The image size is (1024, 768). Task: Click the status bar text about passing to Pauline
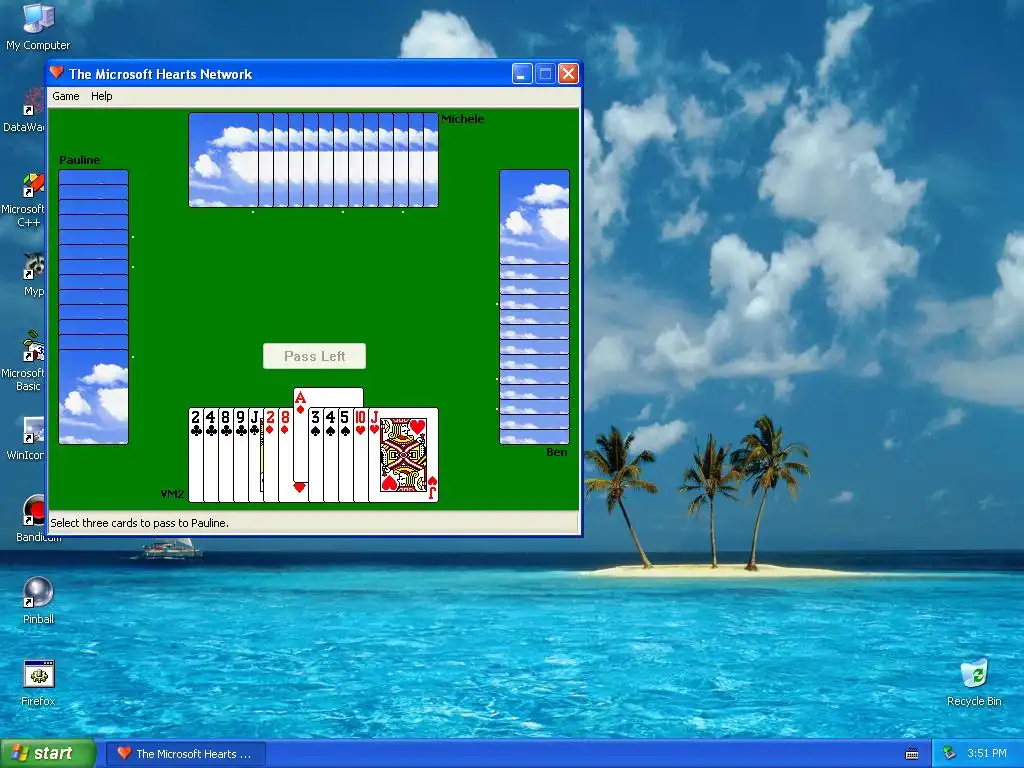point(139,523)
